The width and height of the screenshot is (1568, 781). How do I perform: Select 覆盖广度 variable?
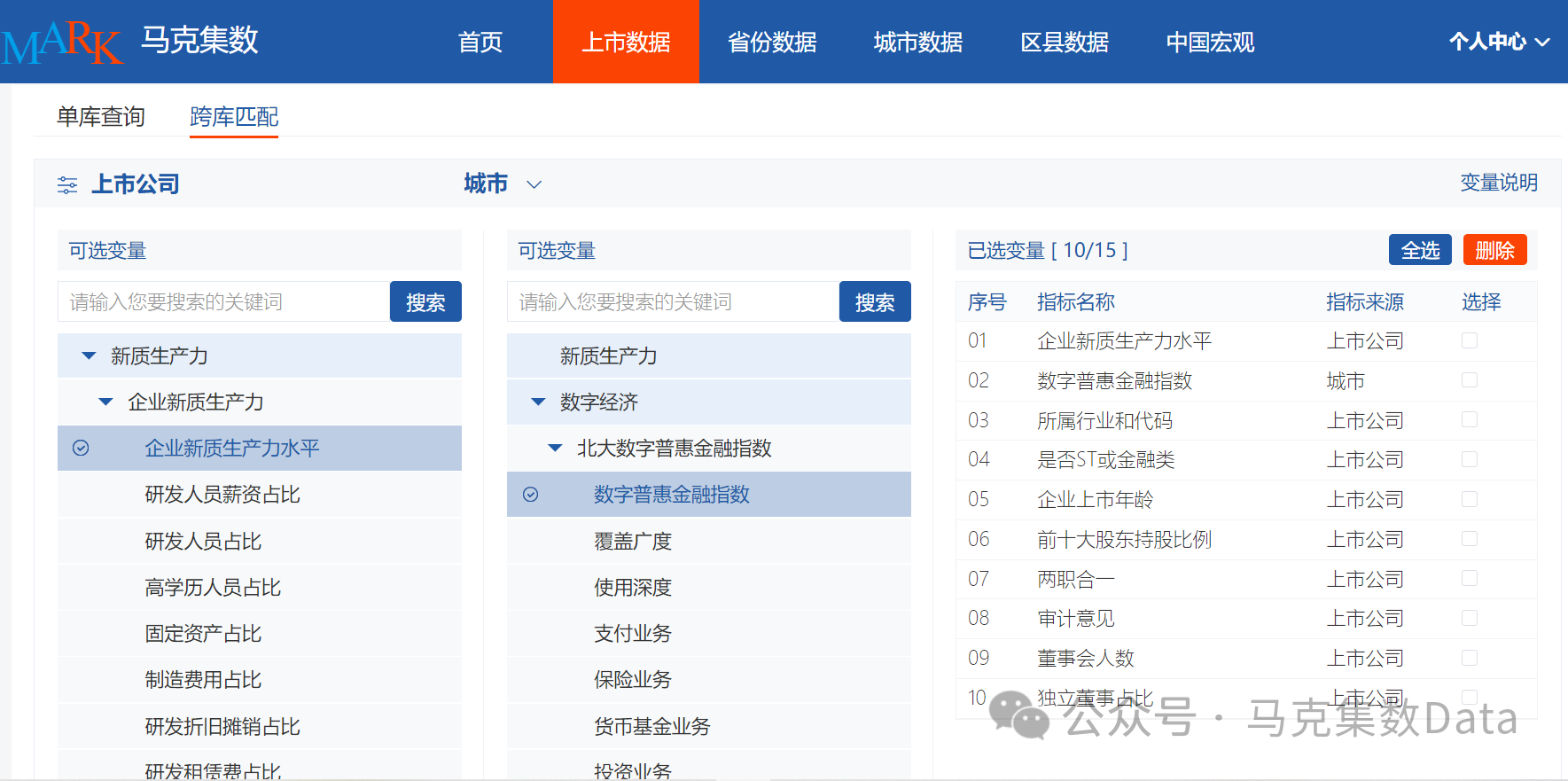click(708, 541)
